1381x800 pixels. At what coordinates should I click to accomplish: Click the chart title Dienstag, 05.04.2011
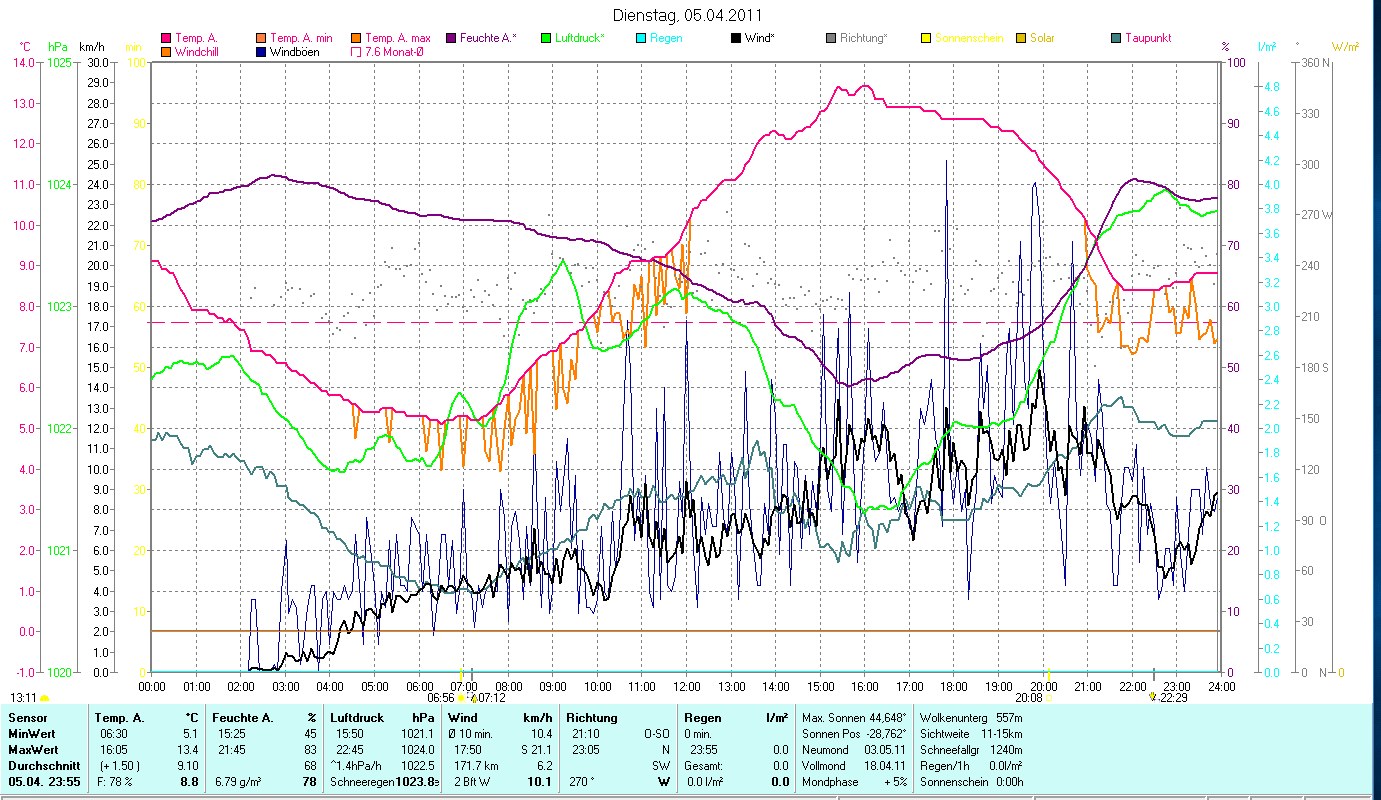pos(686,15)
